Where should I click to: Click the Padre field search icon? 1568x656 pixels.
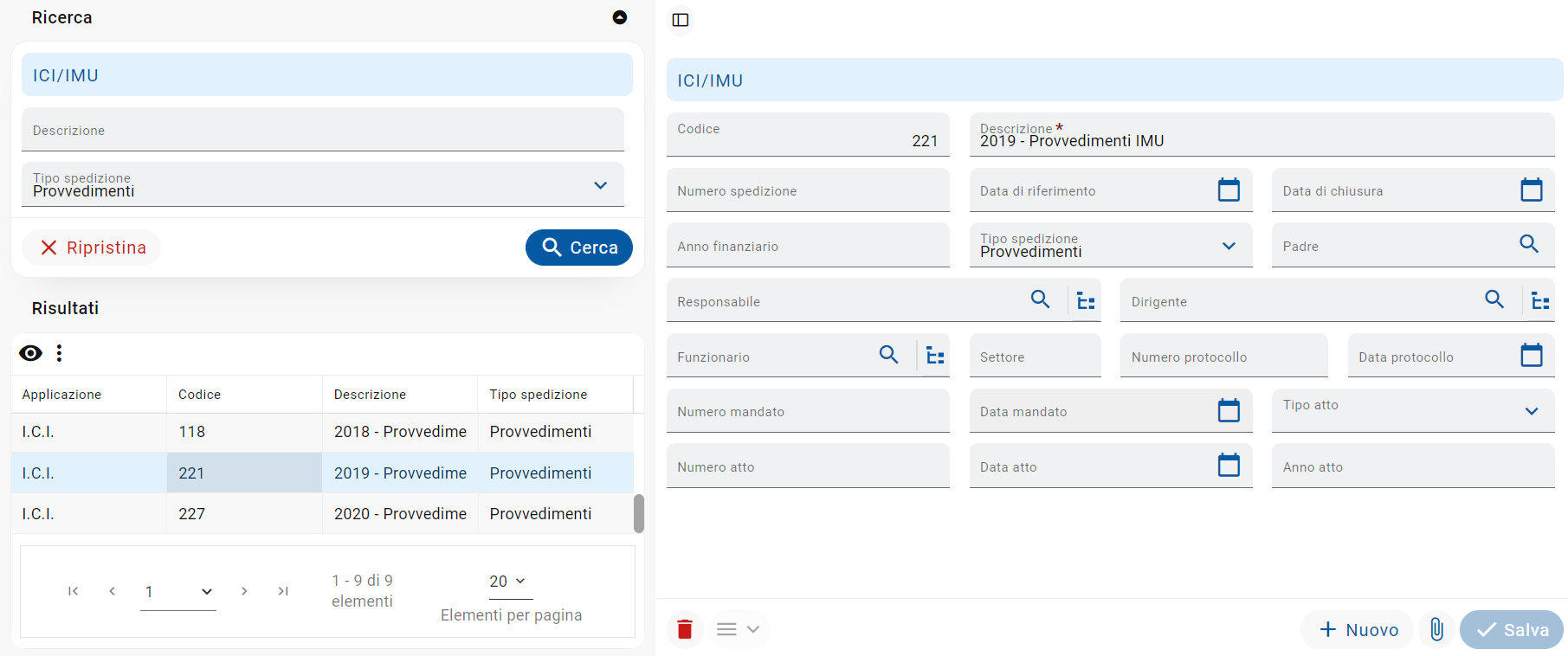tap(1529, 244)
